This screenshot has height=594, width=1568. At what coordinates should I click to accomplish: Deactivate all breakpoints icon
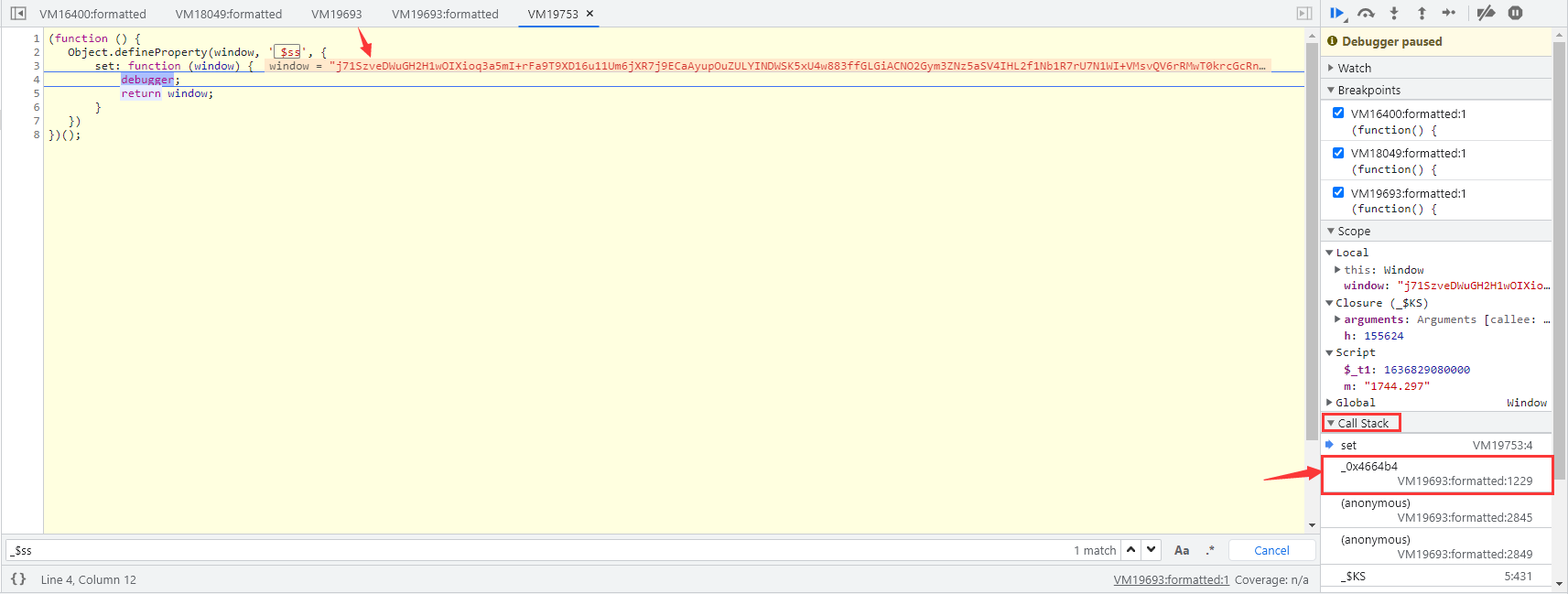click(1487, 13)
